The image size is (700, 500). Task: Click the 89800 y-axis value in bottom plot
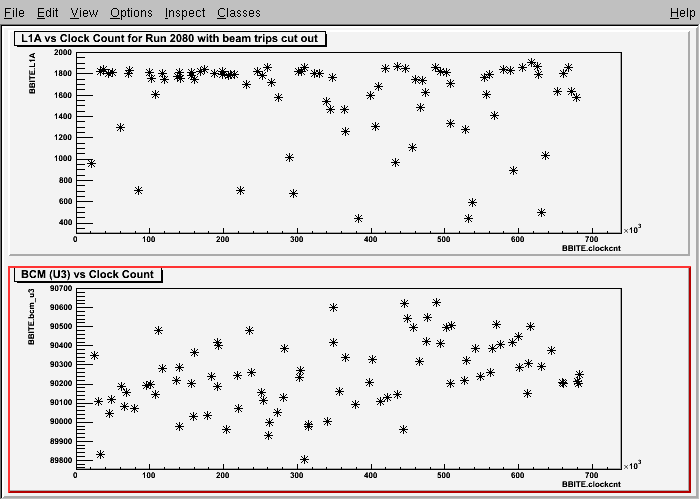tap(60, 460)
